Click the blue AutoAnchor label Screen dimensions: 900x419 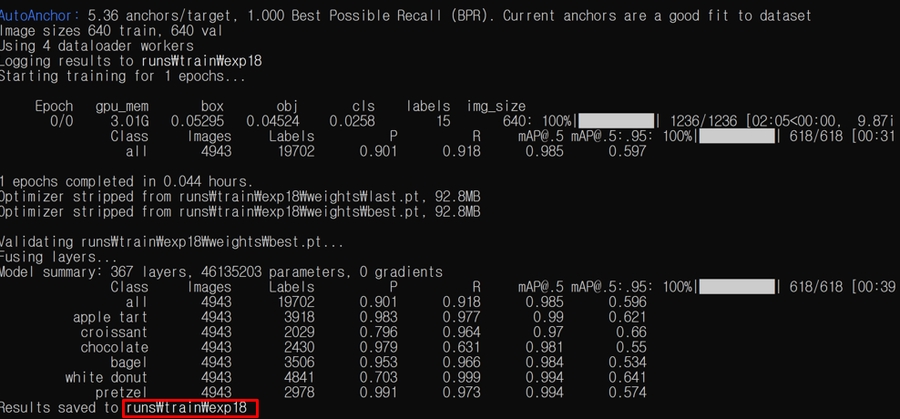point(40,17)
